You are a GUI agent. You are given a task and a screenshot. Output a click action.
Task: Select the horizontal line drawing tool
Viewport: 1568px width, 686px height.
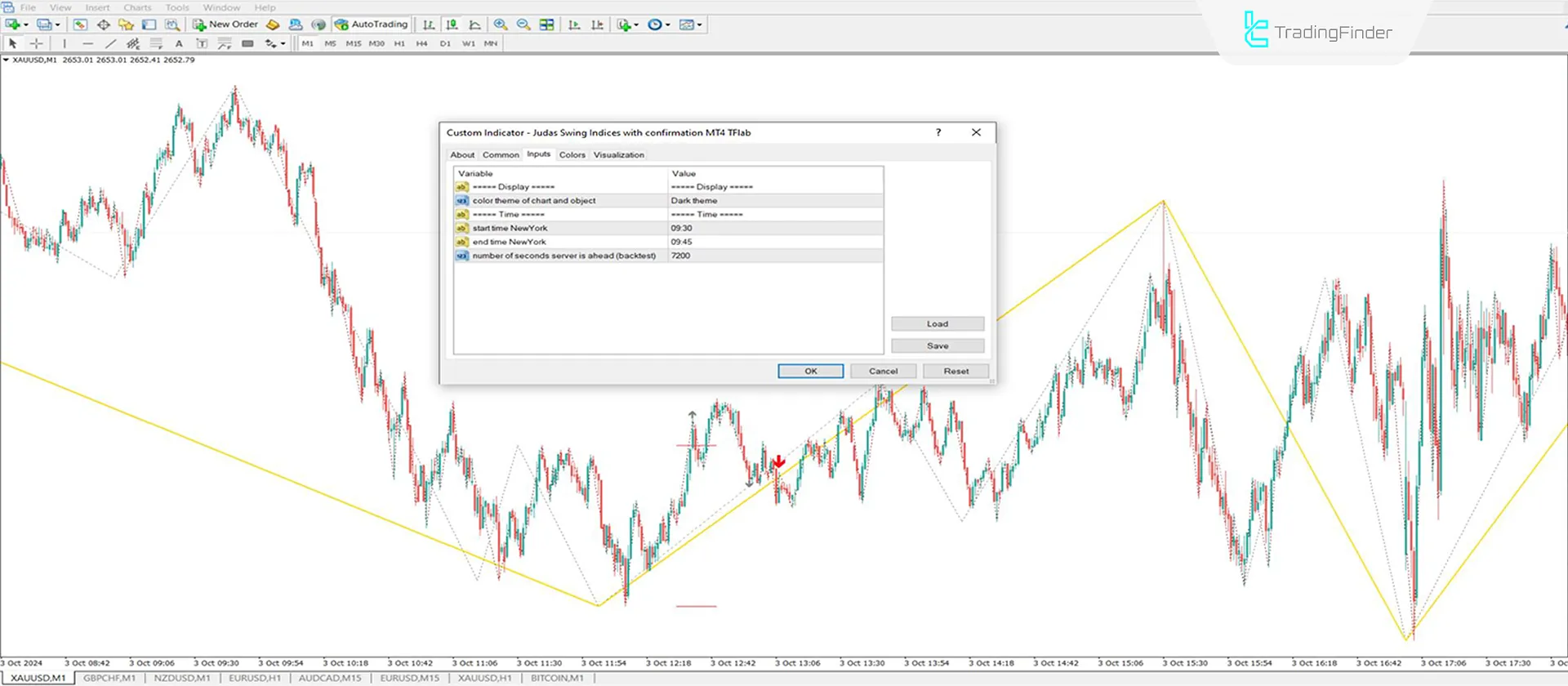coord(87,43)
